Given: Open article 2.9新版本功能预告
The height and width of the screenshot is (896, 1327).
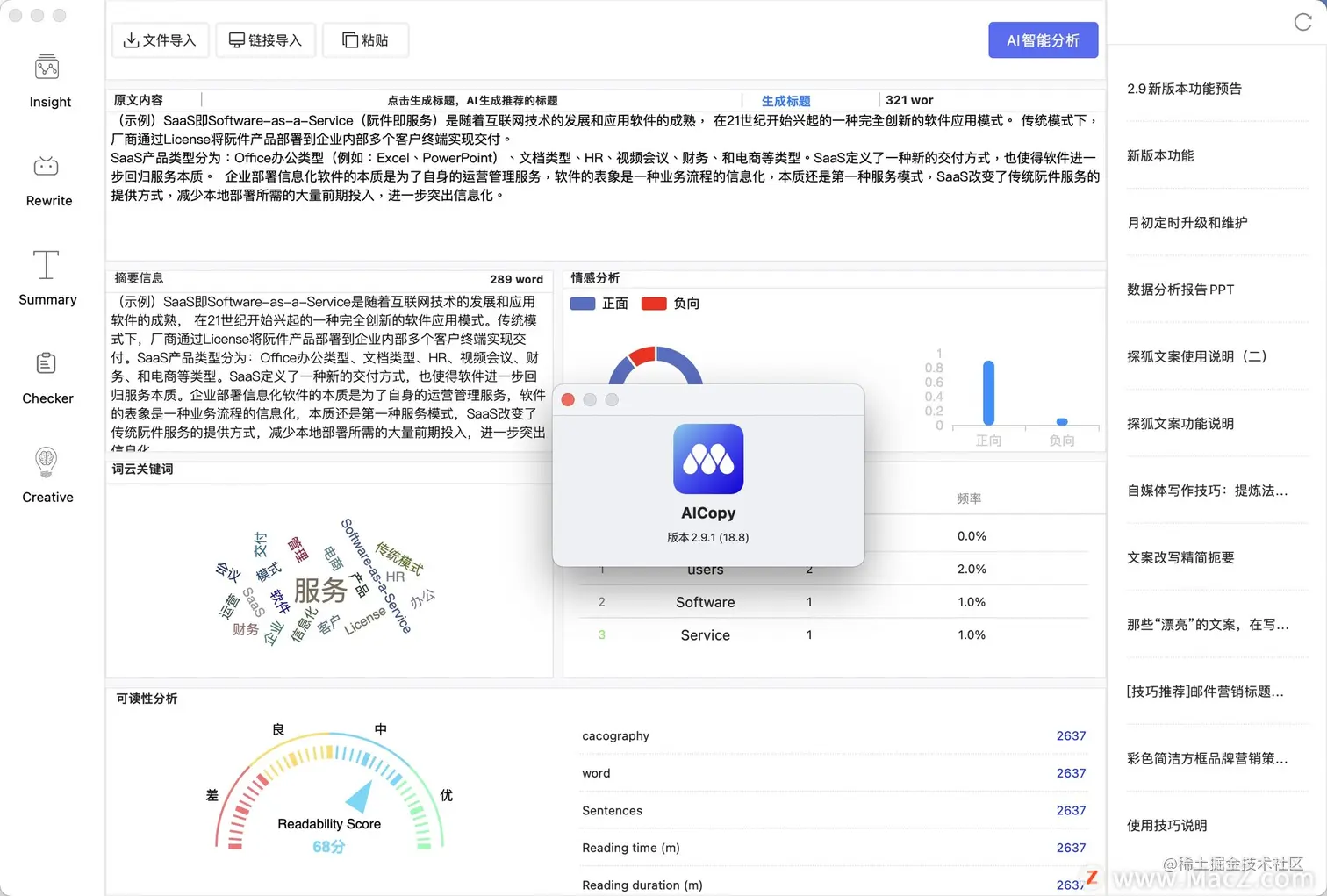Looking at the screenshot, I should (1184, 89).
